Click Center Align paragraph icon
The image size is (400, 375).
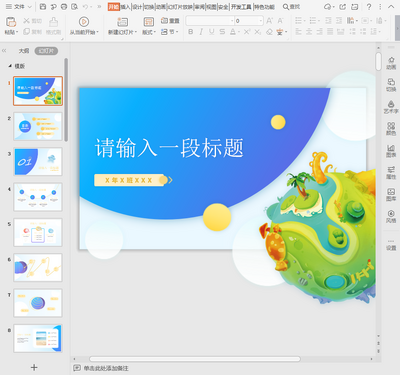(309, 32)
